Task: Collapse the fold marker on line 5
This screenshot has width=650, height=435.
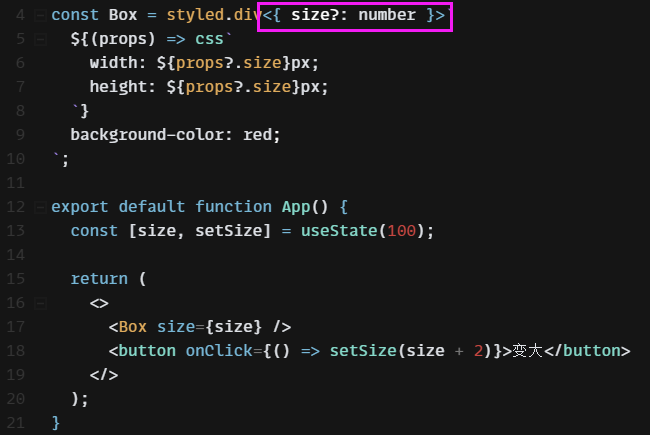Action: point(39,39)
